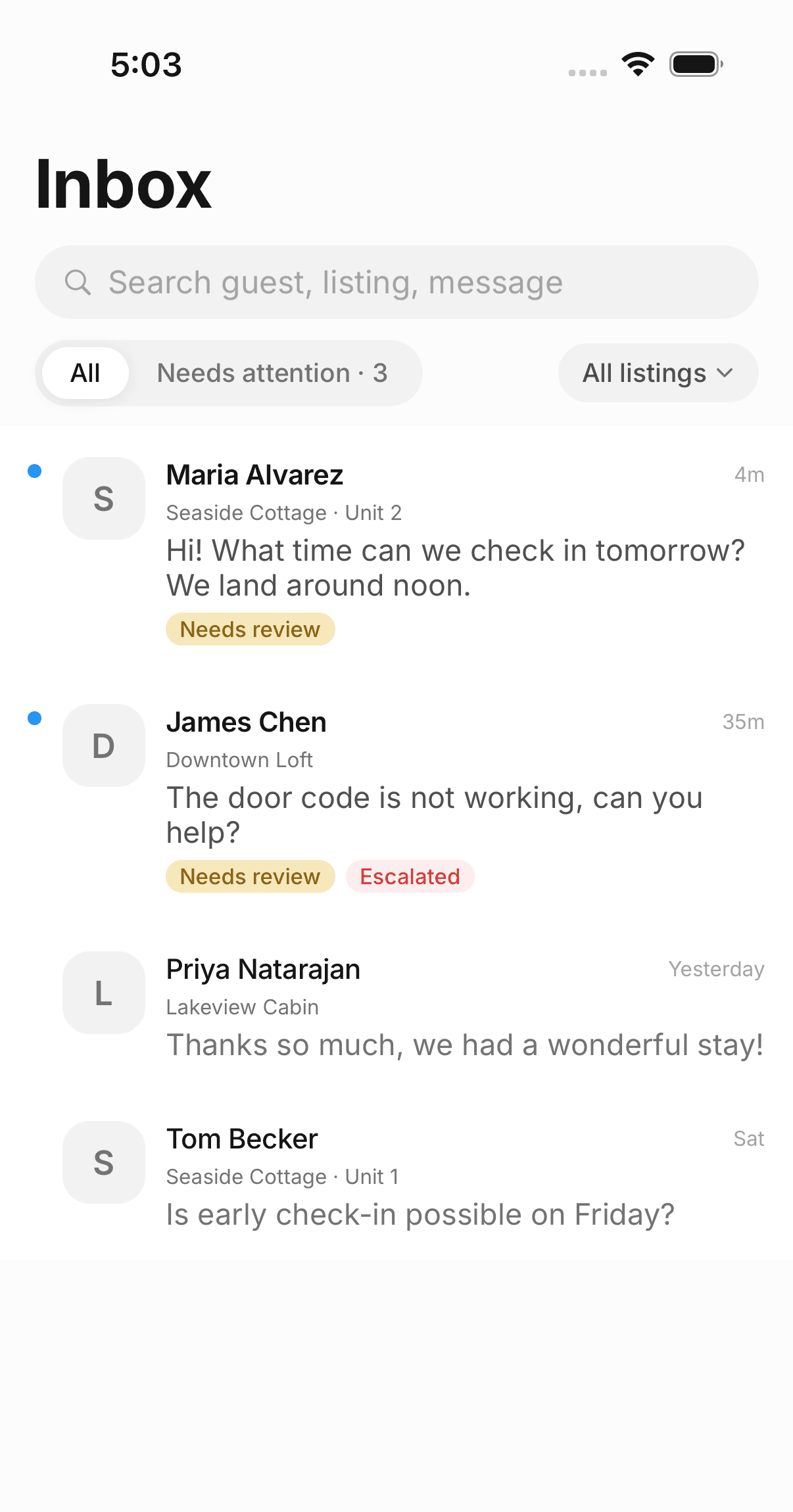The image size is (793, 1512).
Task: Open conversation with James Chen
Action: 396,798
